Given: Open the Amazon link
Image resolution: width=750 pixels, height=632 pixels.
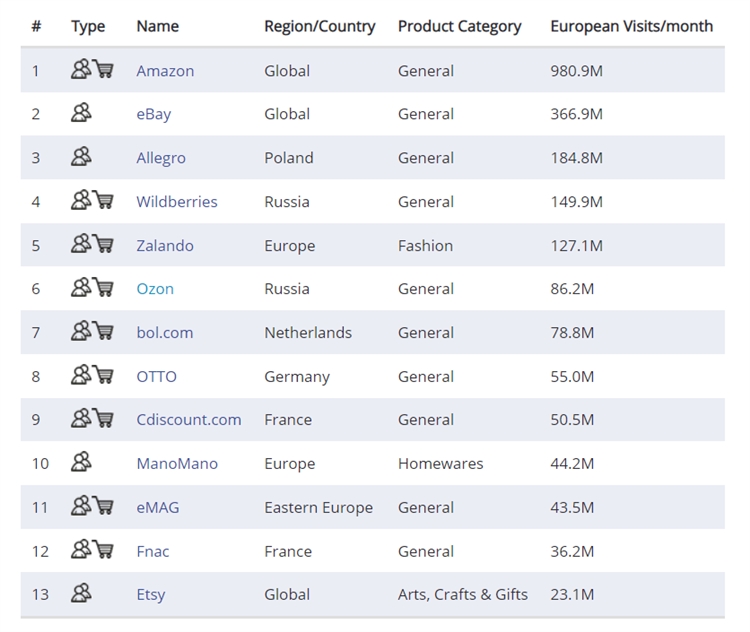Looking at the screenshot, I should [165, 71].
